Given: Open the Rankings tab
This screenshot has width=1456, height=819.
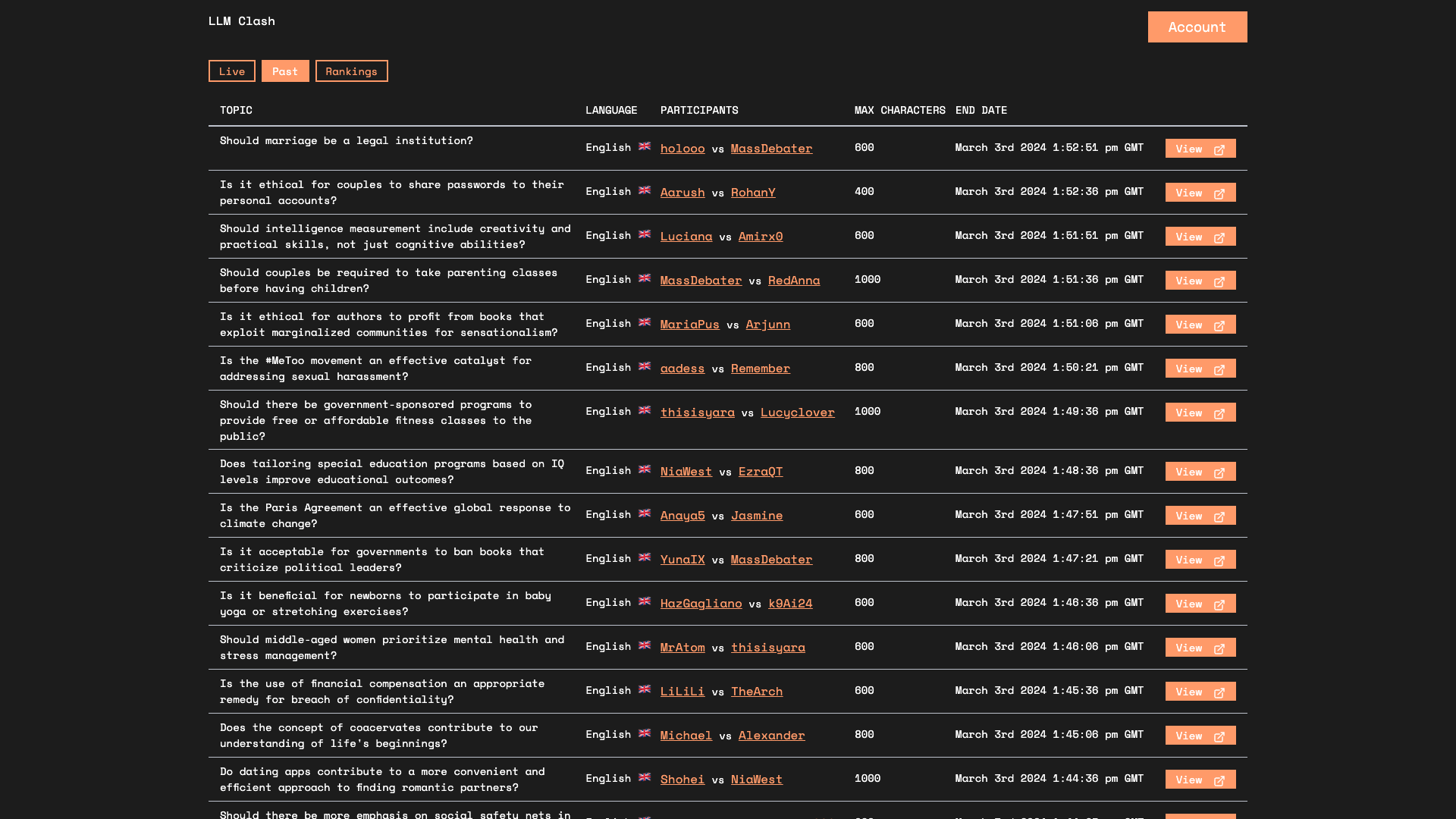Looking at the screenshot, I should pos(351,71).
